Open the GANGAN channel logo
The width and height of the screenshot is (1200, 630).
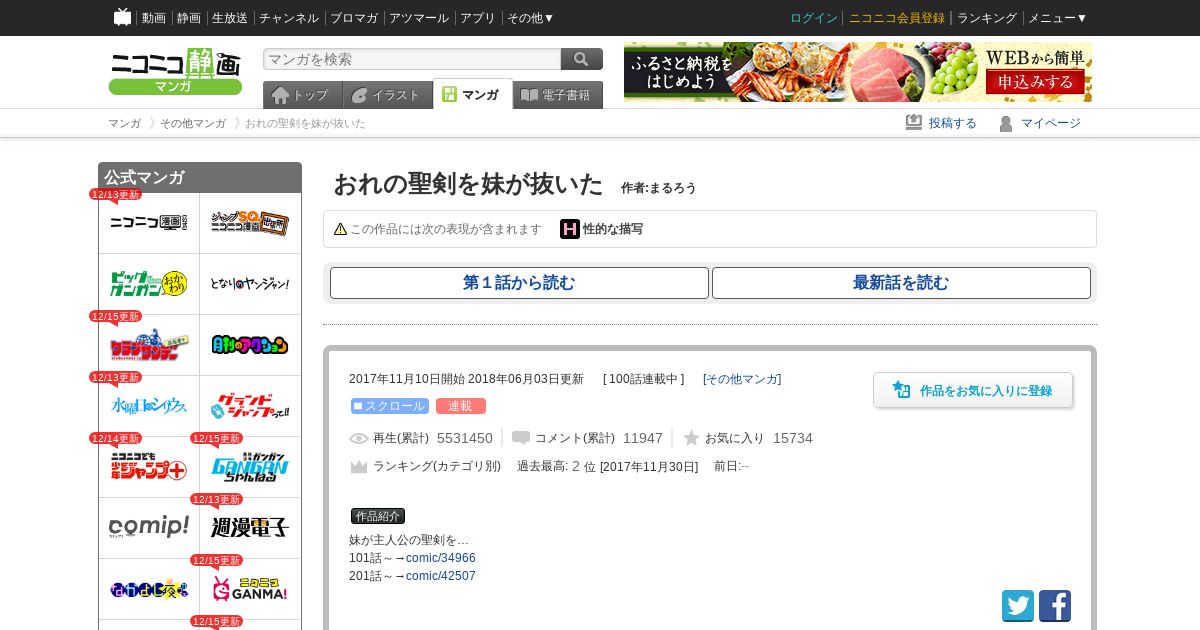(x=250, y=467)
